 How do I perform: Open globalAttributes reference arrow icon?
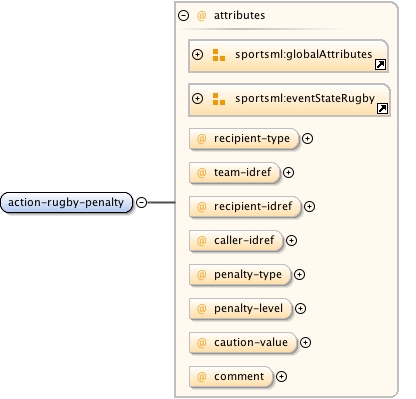380,64
